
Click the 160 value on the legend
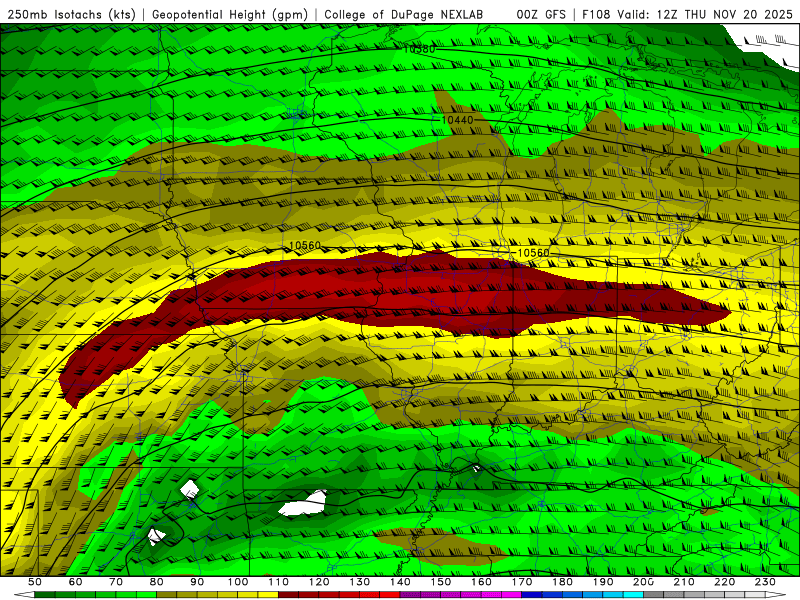click(481, 582)
